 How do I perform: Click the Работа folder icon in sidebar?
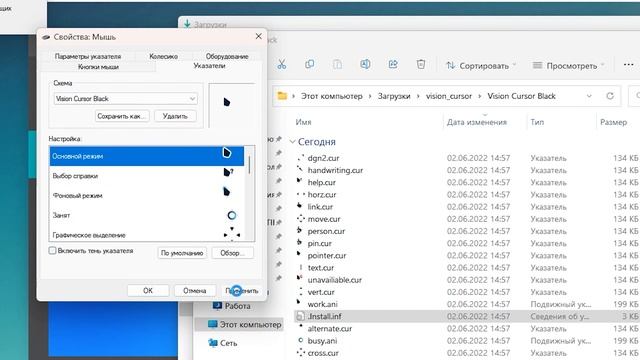pos(218,306)
